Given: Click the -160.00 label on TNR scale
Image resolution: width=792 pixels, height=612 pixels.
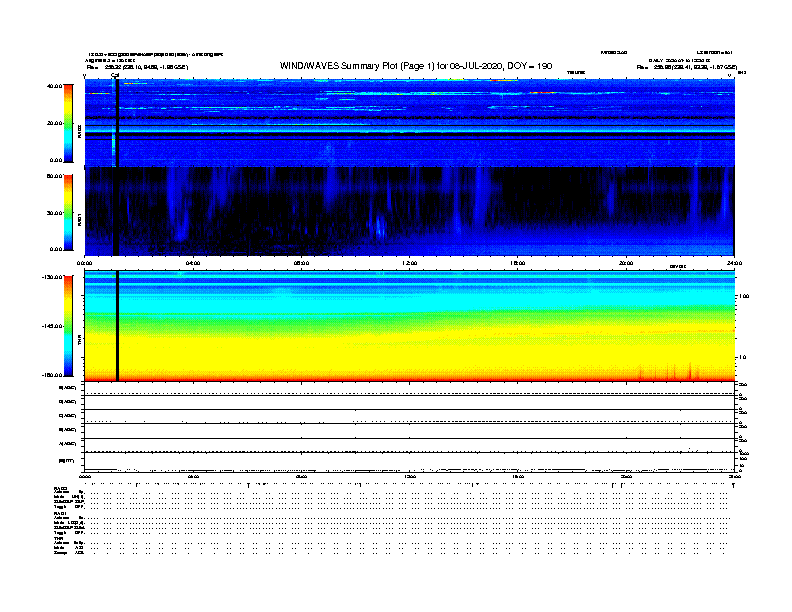Looking at the screenshot, I should click(53, 375).
